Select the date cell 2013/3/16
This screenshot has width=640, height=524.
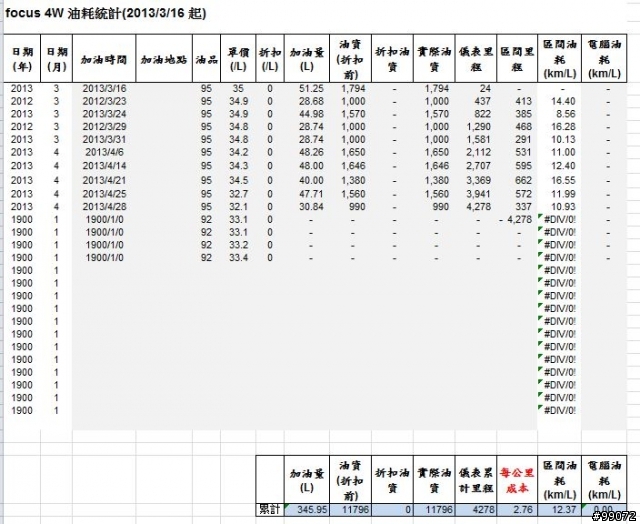(104, 89)
